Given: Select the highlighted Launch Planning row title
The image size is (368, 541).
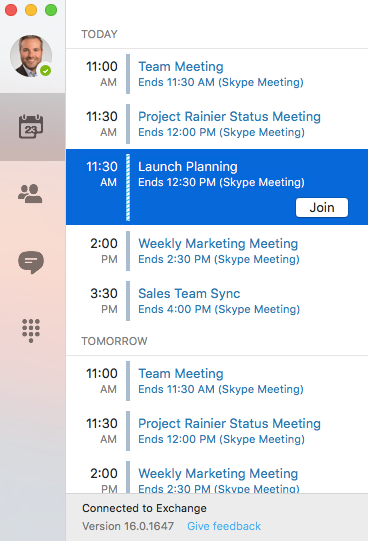Looking at the screenshot, I should click(x=188, y=167).
